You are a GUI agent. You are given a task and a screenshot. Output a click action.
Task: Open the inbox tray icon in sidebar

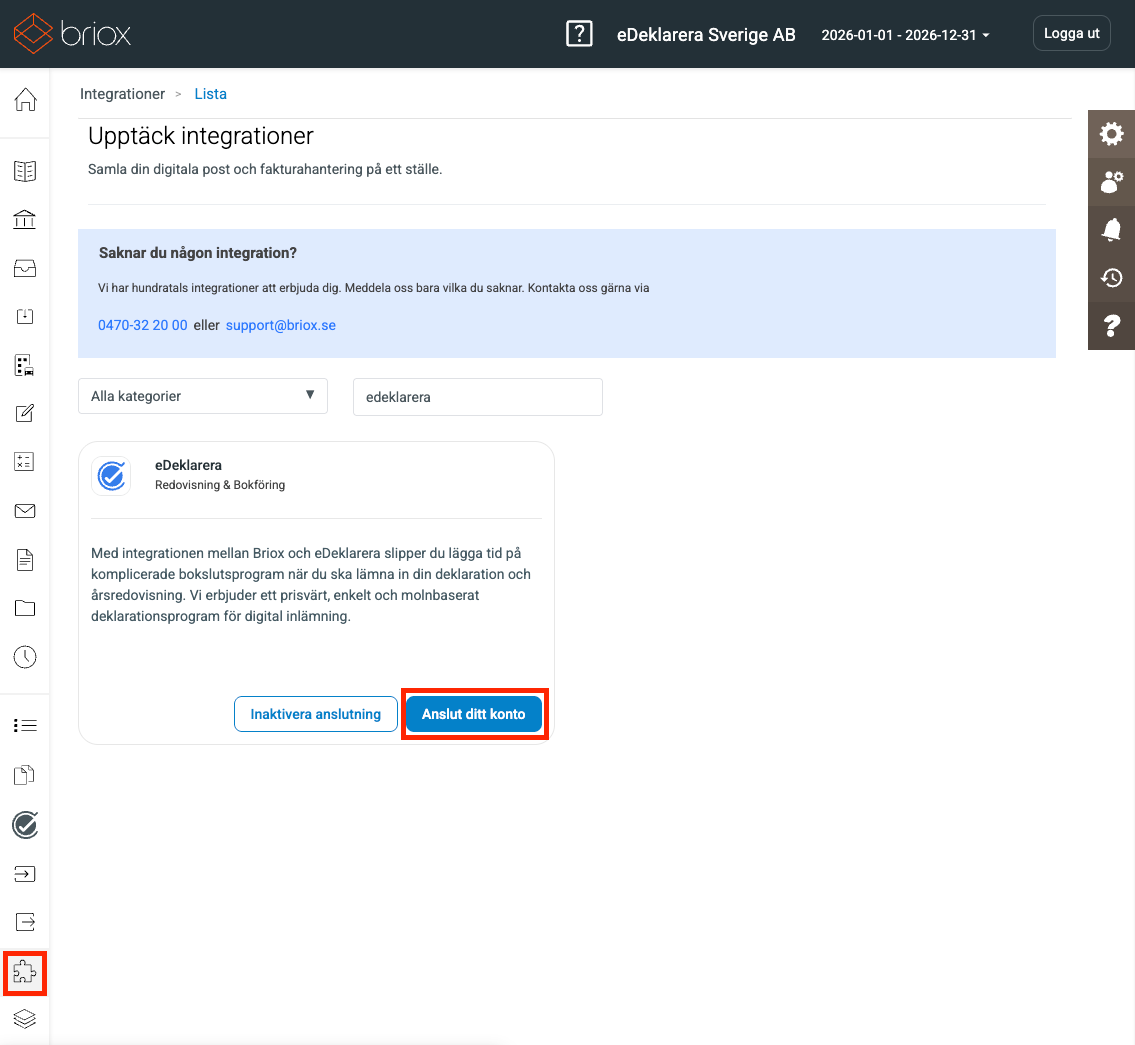click(25, 268)
